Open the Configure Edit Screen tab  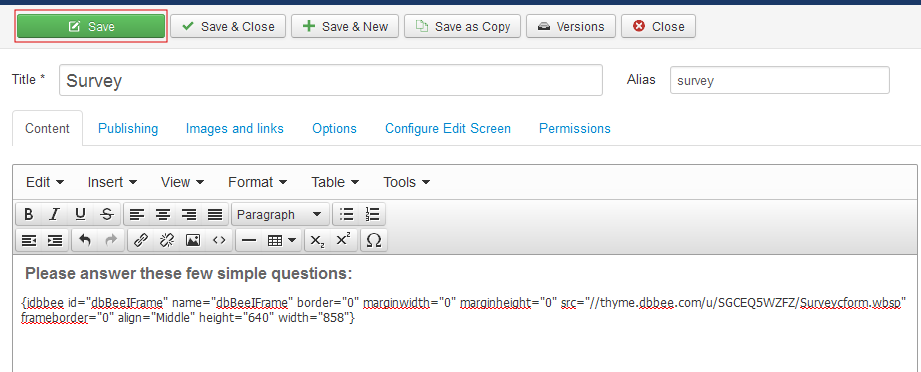coord(448,128)
